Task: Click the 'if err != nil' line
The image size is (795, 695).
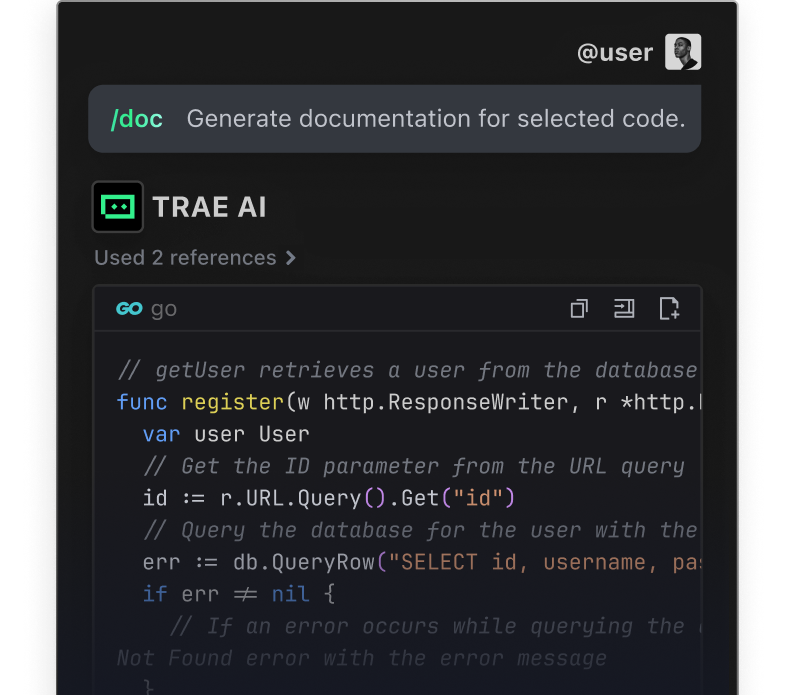Action: point(239,594)
